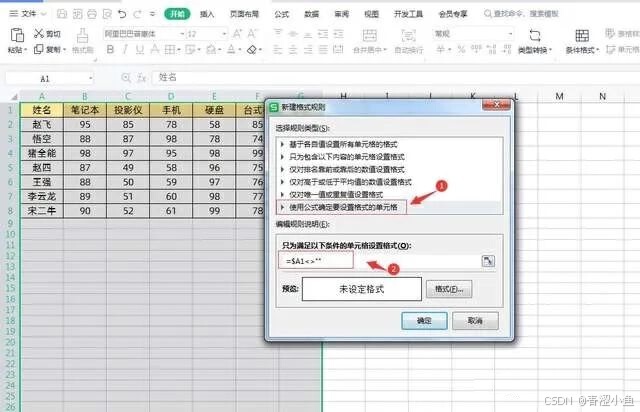Screen dimensions: 640x412
Task: Click the range selector icon in formula field
Action: pos(488,261)
